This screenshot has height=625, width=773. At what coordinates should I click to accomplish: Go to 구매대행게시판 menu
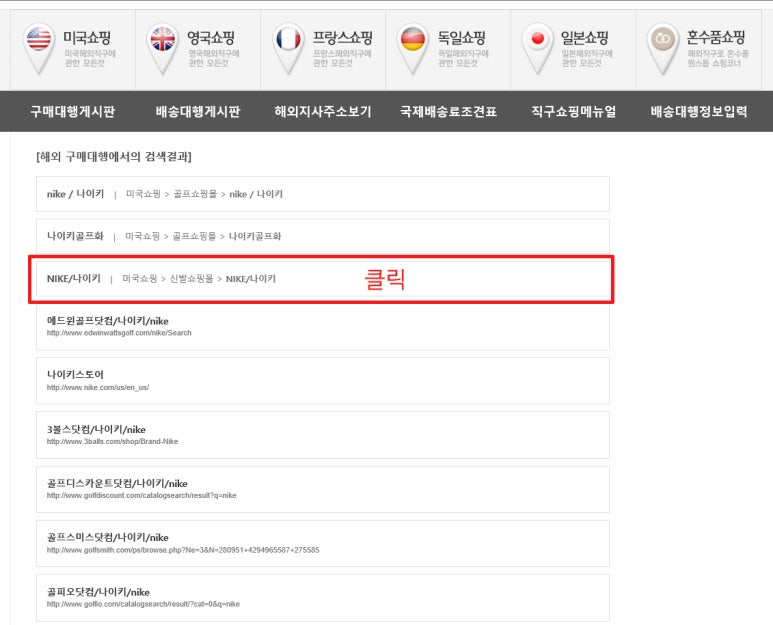click(73, 111)
